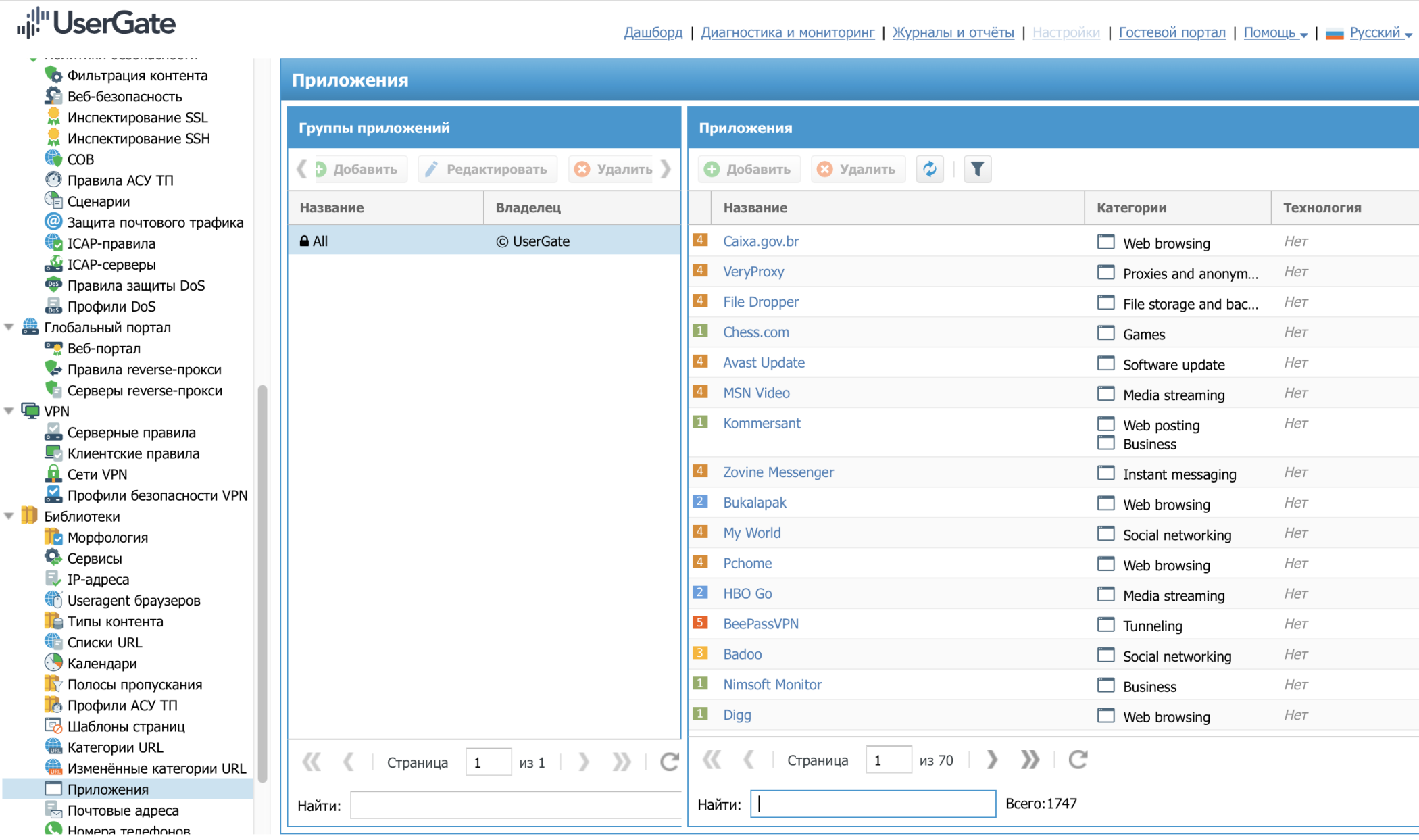This screenshot has width=1419, height=840.
Task: Click Удалить in Приложения toolbar
Action: [857, 169]
